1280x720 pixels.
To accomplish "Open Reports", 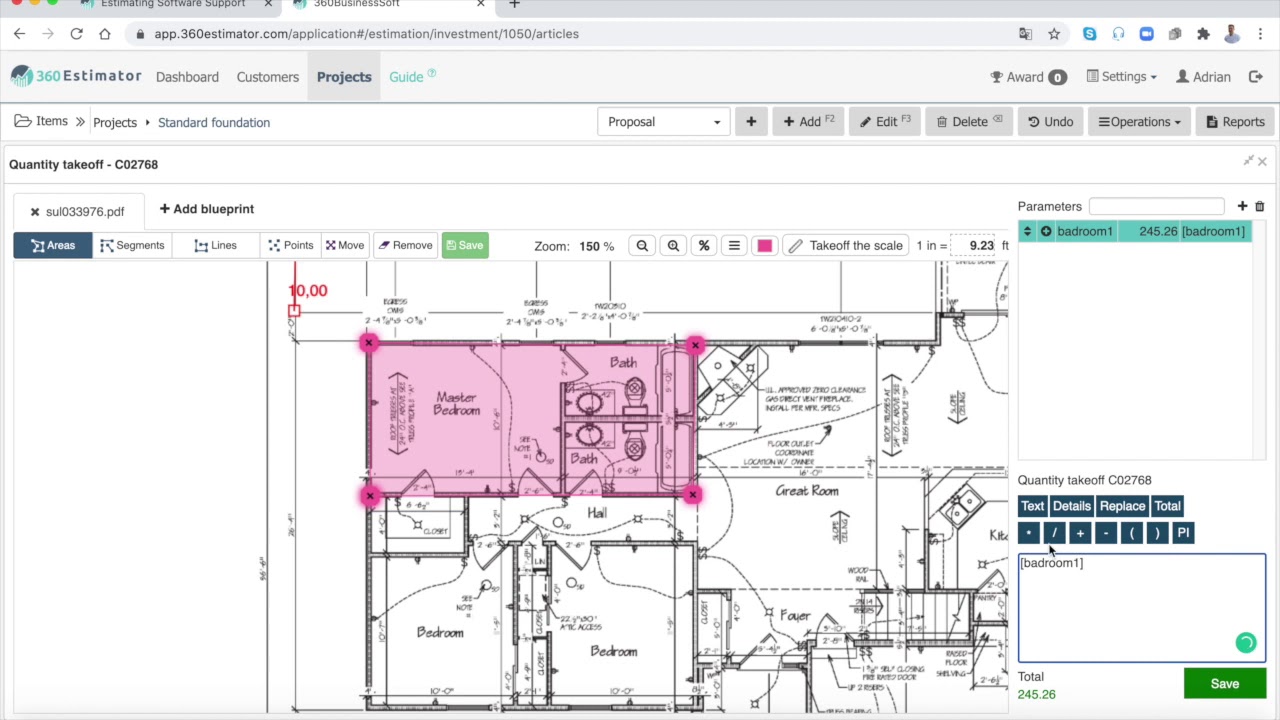I will [x=1235, y=122].
